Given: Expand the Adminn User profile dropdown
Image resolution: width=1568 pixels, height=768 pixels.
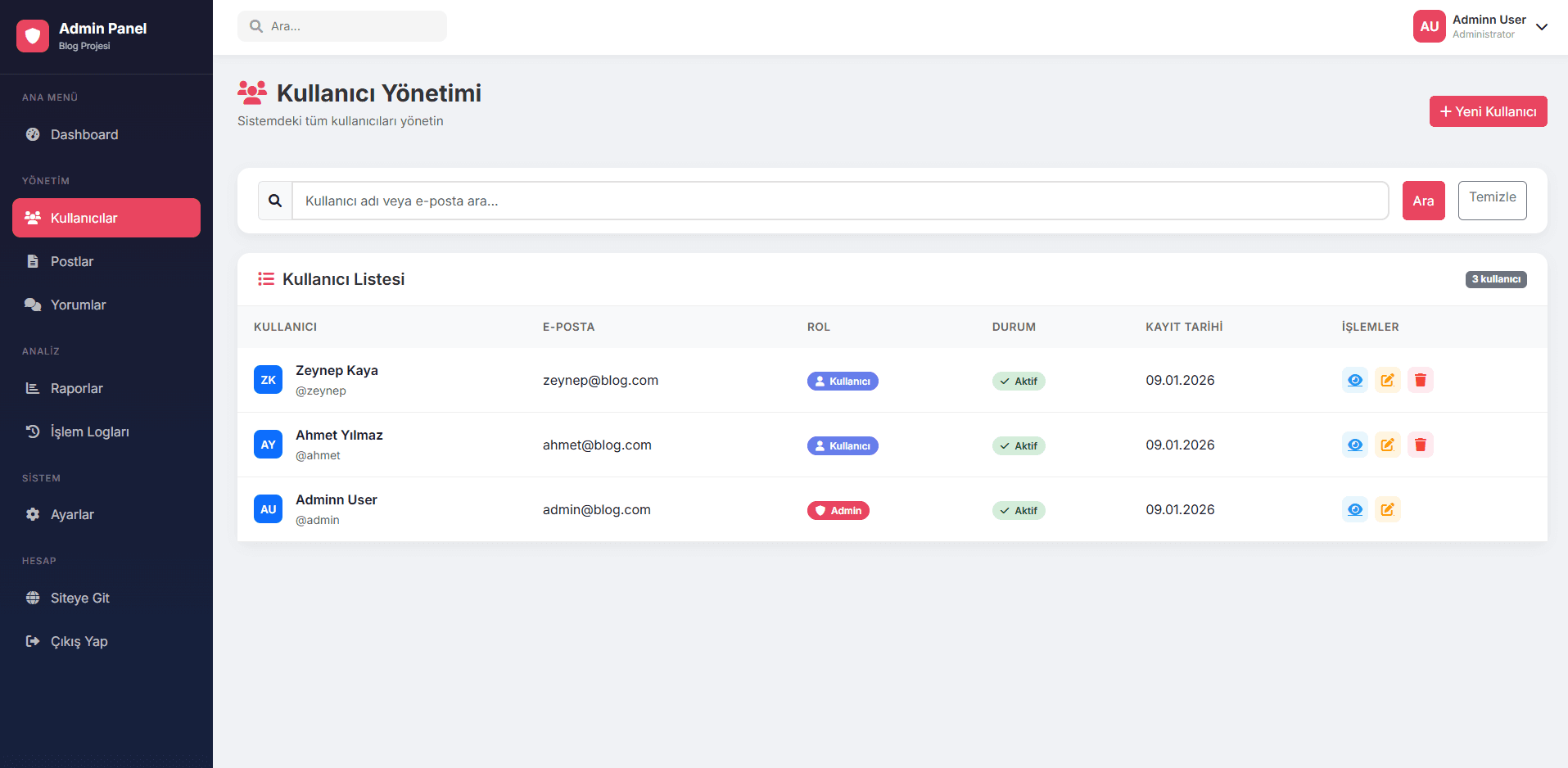Looking at the screenshot, I should pyautogui.click(x=1542, y=26).
